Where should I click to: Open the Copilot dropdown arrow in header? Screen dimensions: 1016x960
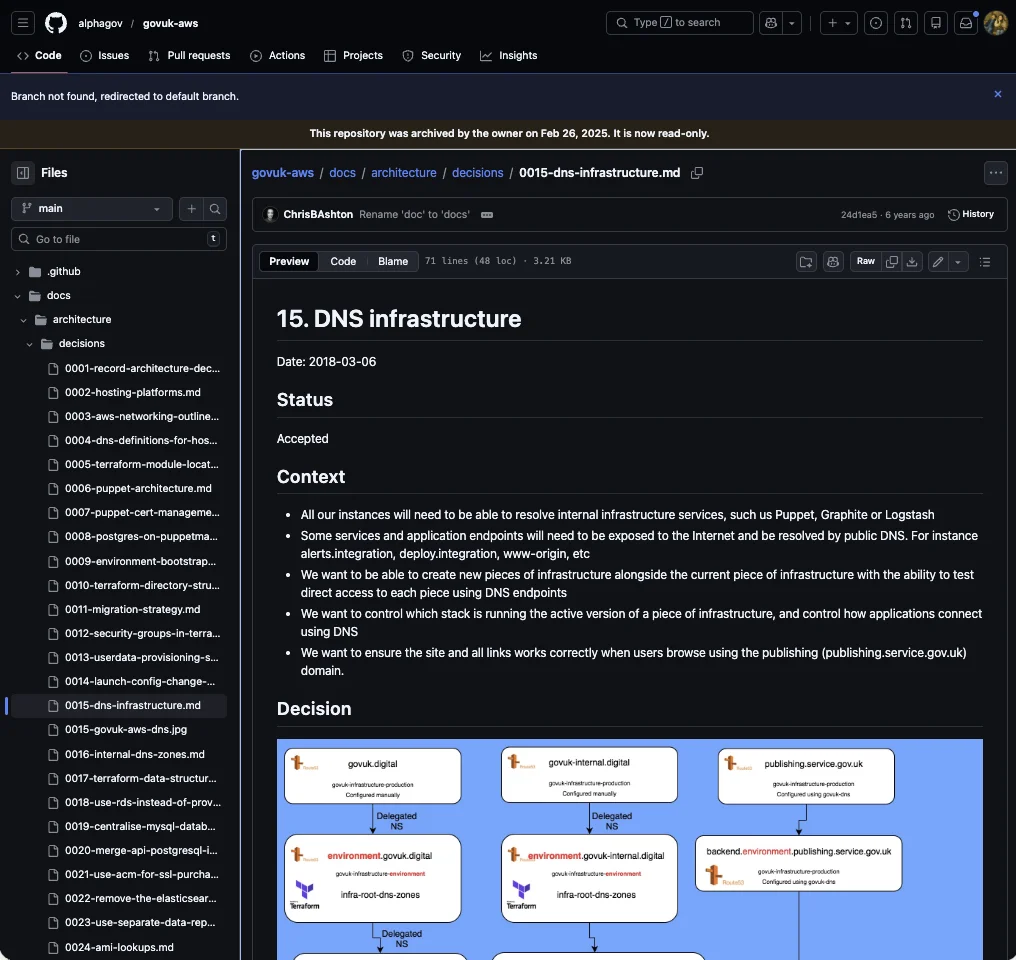click(792, 23)
